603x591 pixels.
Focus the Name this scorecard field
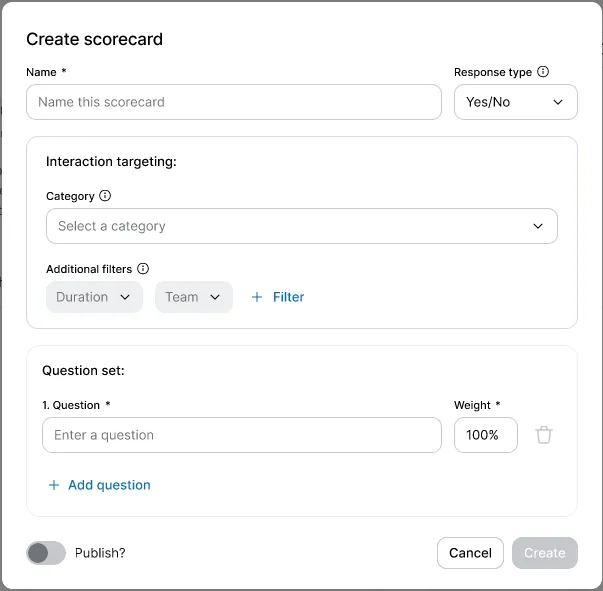coord(233,102)
